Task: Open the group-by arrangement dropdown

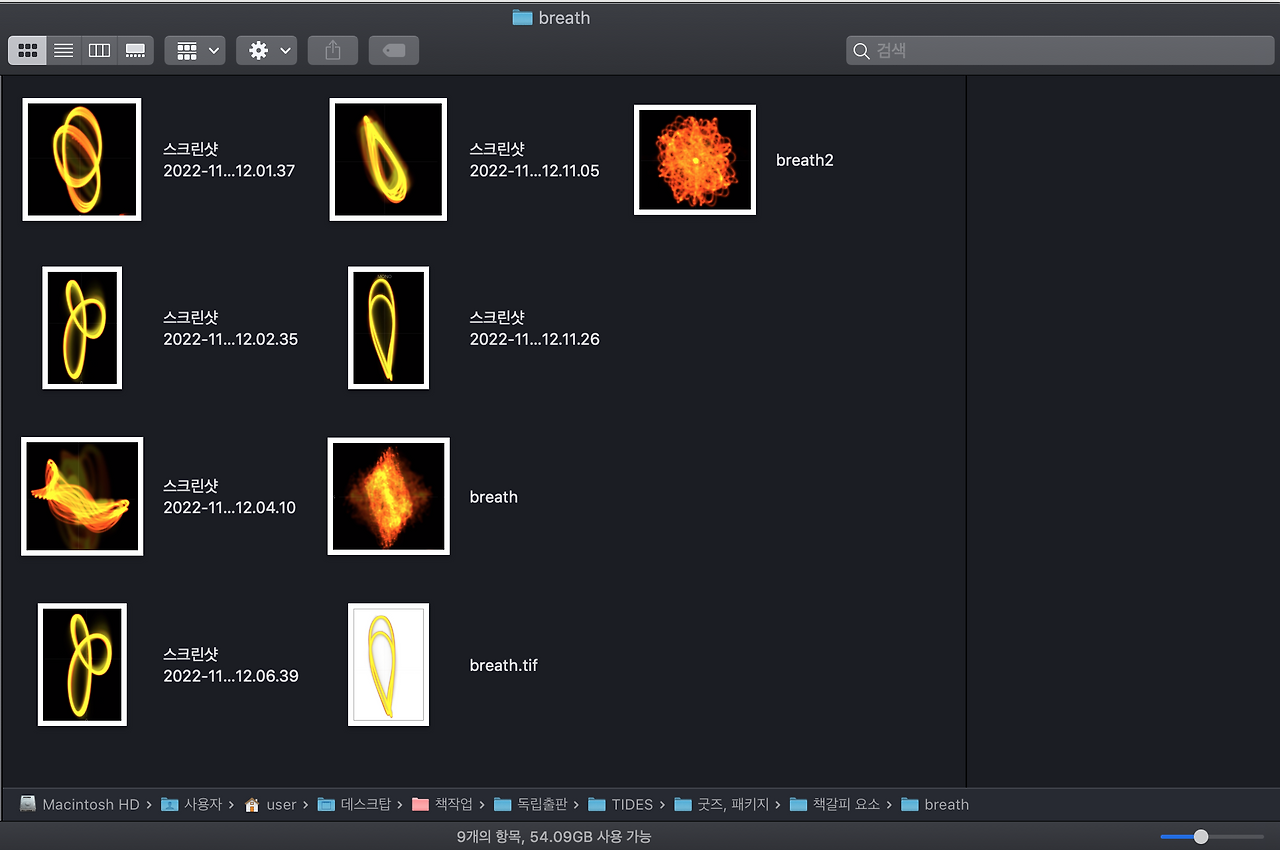Action: pos(195,50)
